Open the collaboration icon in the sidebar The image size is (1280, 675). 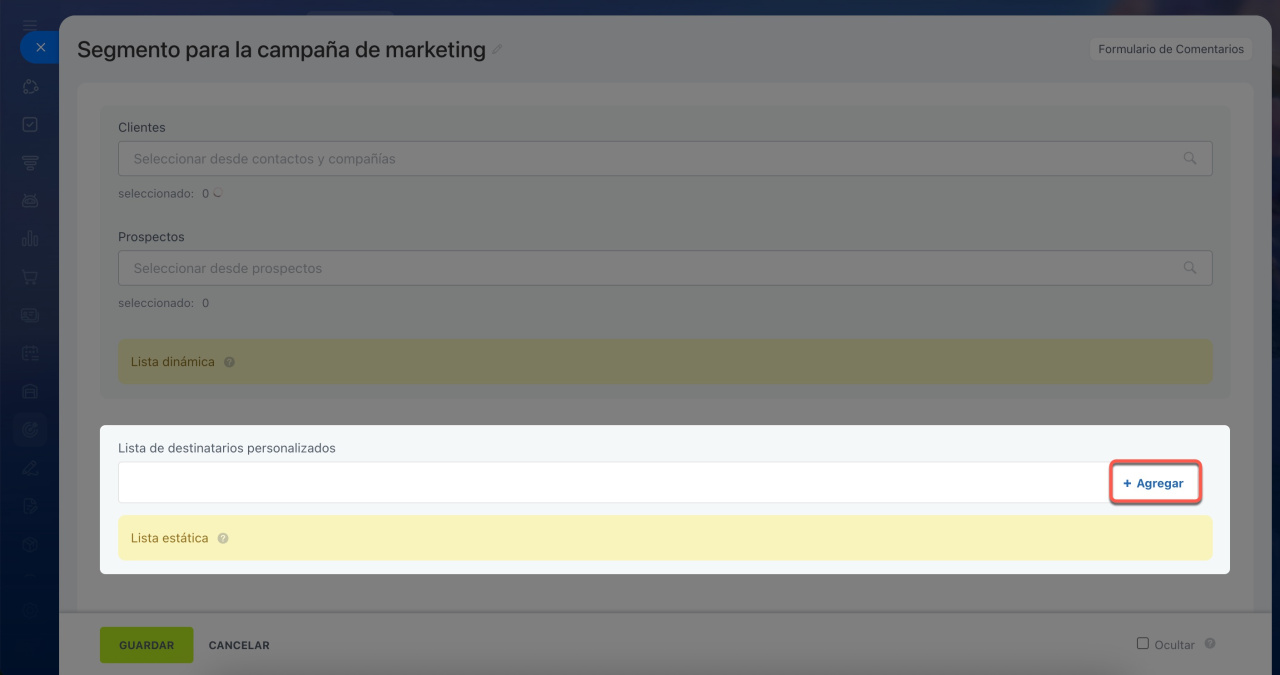point(30,87)
